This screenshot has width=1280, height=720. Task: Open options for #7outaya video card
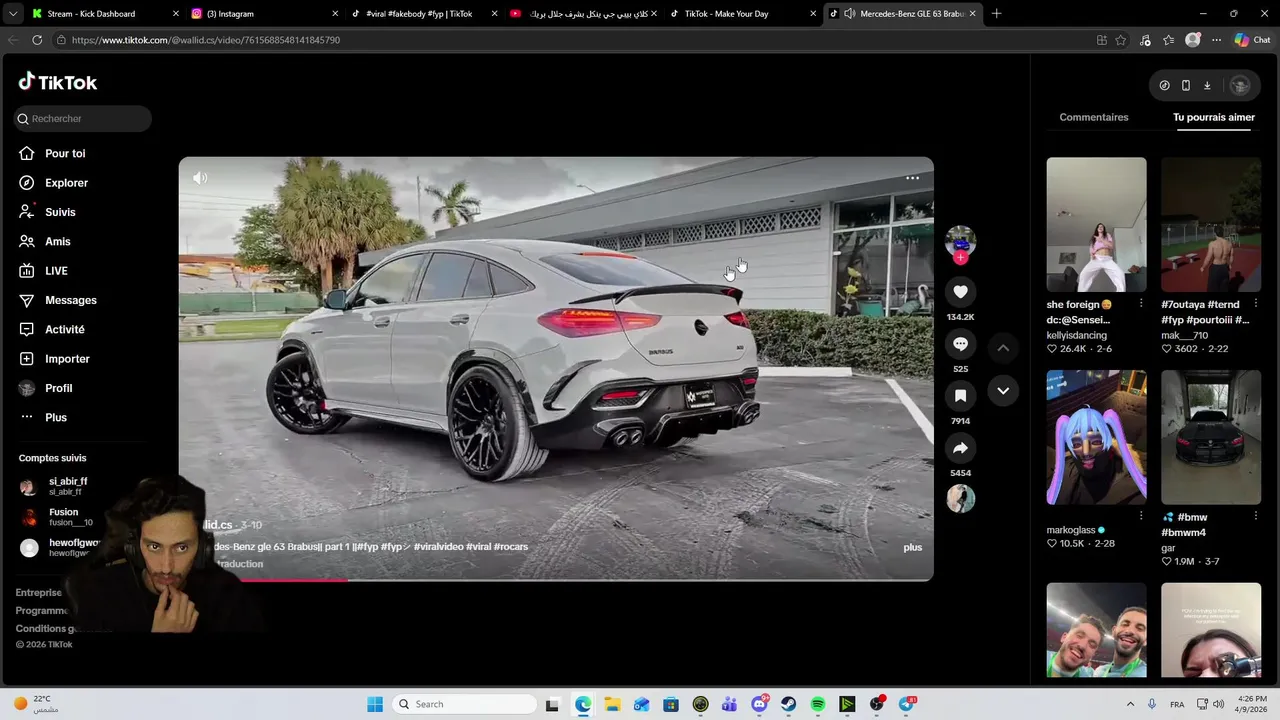(1256, 304)
